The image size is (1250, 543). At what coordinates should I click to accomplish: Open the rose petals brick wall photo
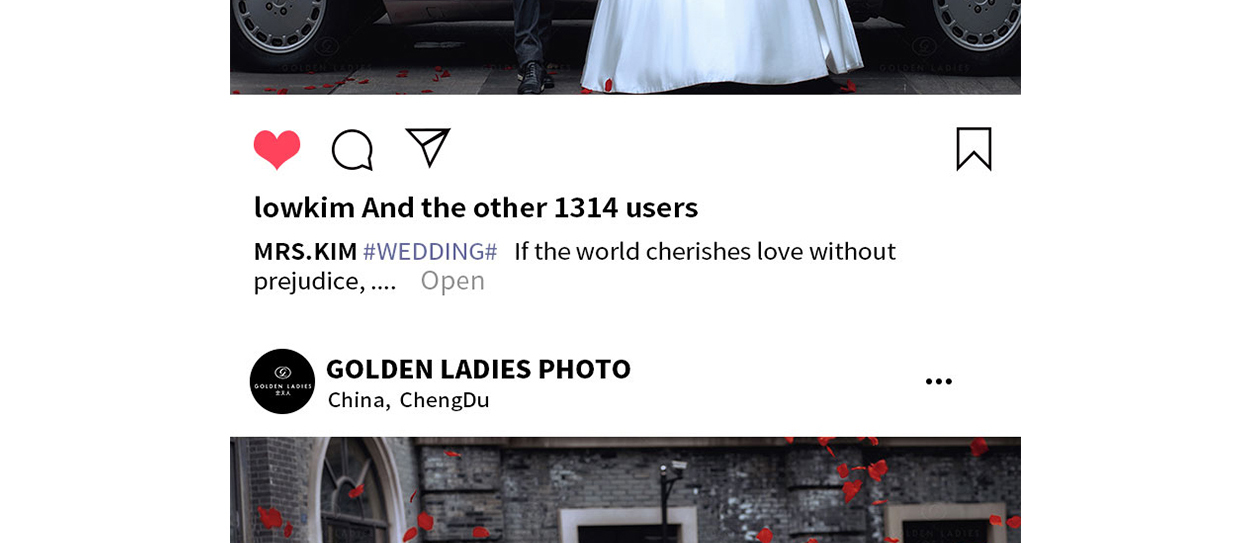(x=625, y=490)
